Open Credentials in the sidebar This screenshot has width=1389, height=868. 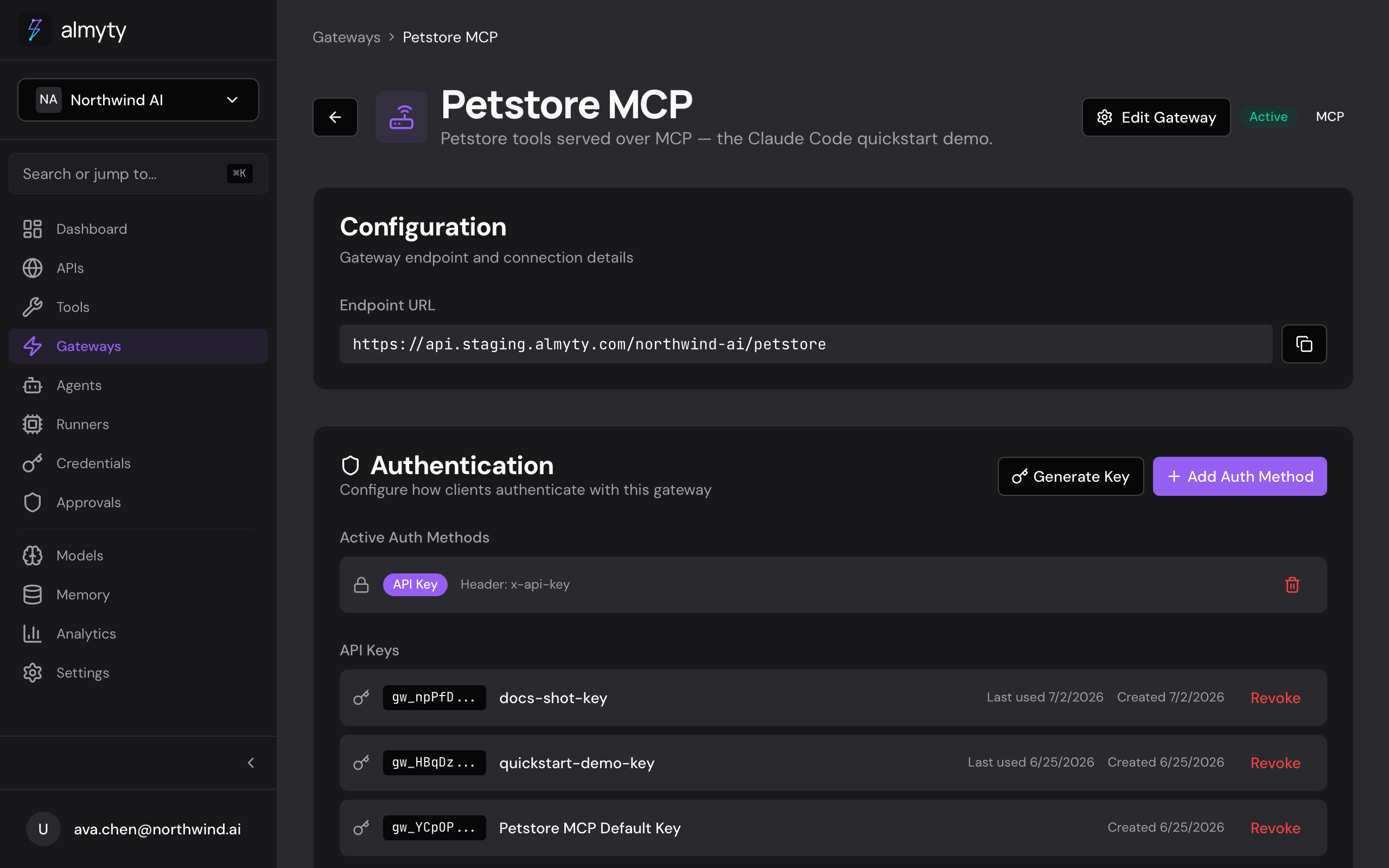pos(138,463)
